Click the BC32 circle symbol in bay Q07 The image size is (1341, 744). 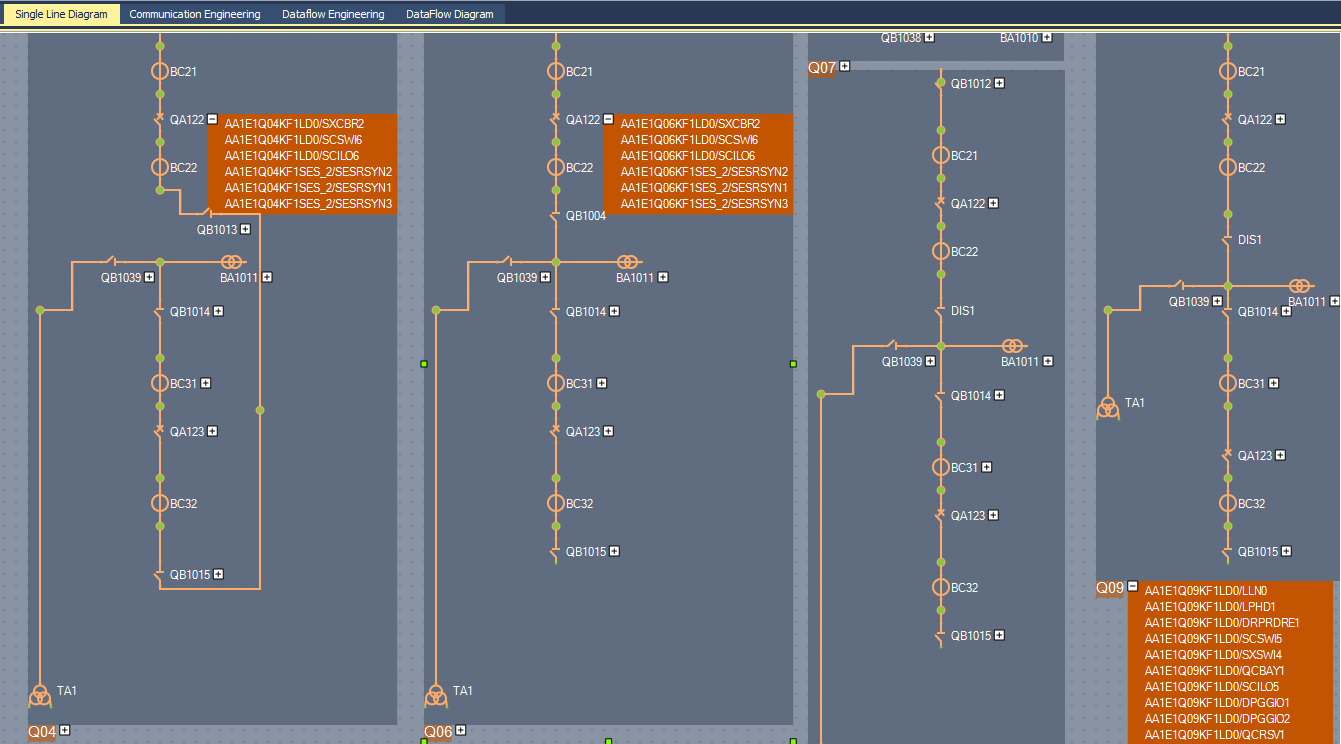(940, 587)
